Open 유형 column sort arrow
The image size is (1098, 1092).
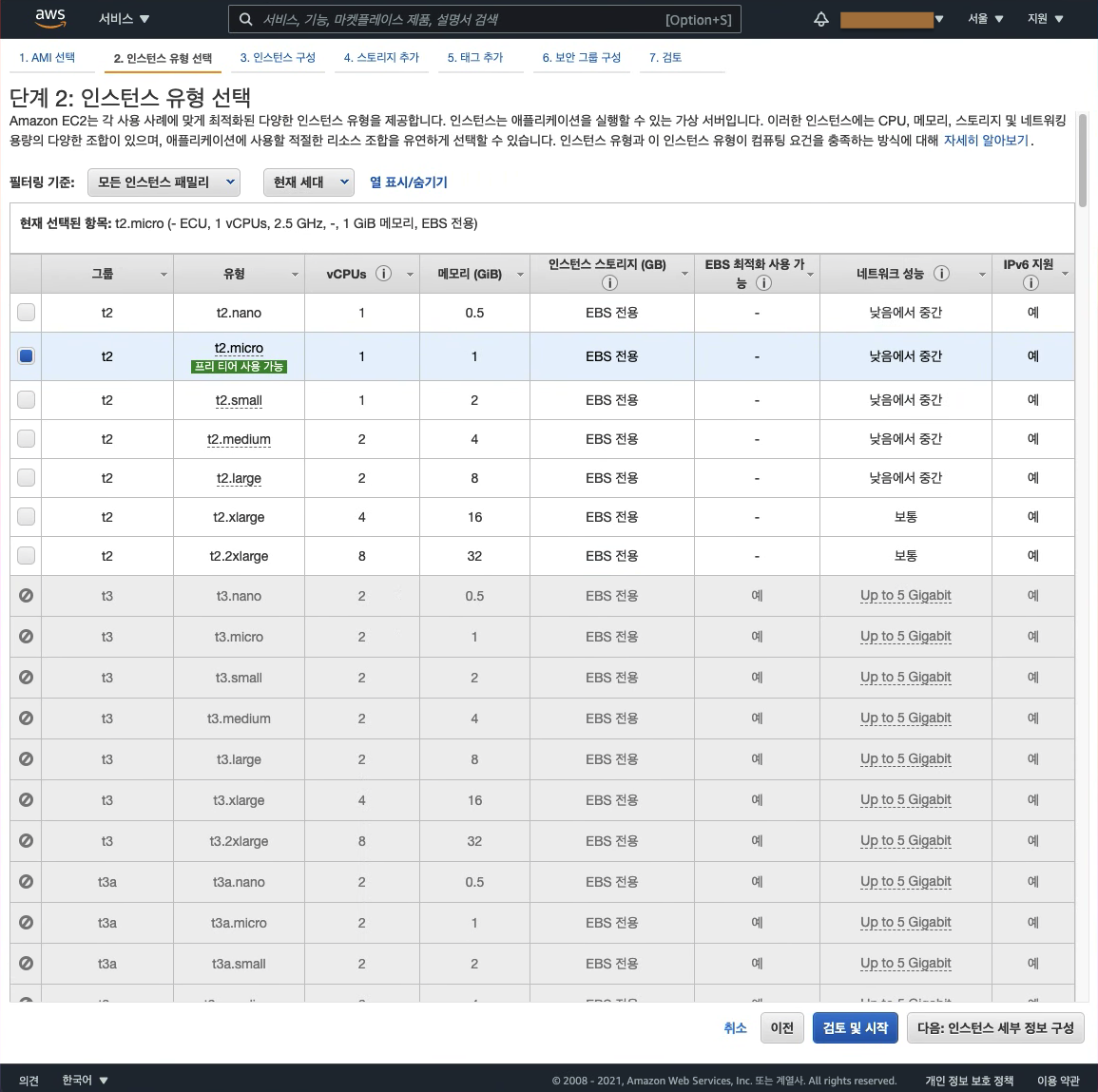coord(295,275)
